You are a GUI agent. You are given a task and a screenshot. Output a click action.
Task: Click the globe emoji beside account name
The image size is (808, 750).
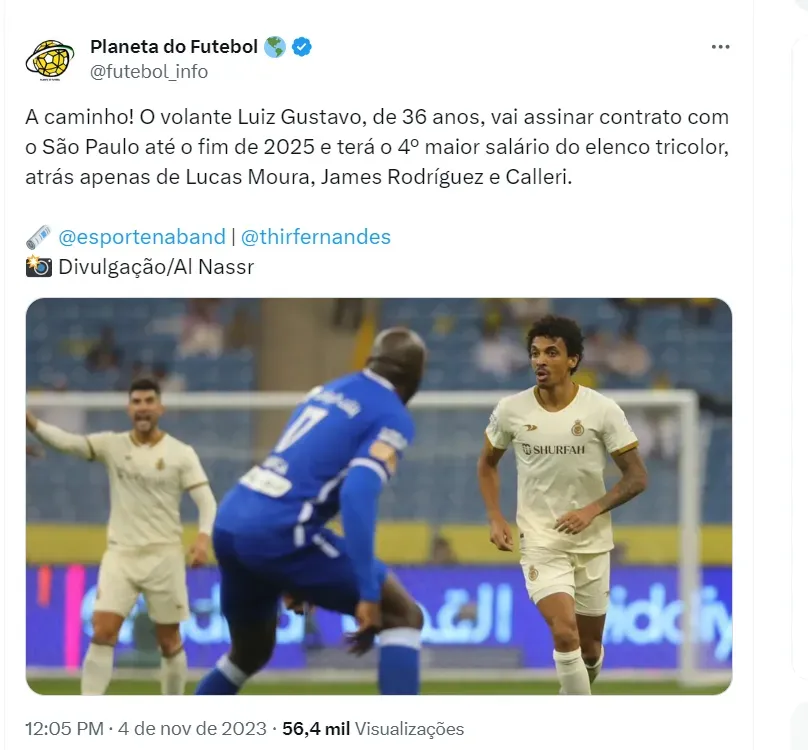tap(275, 47)
